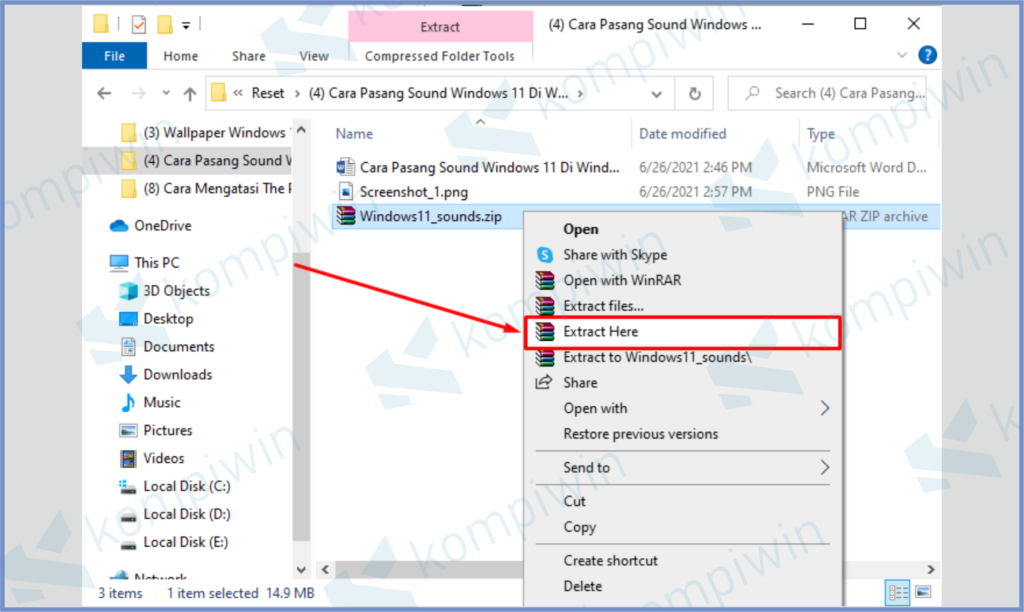Viewport: 1024px width, 612px height.
Task: Refresh the folder view
Action: point(695,92)
